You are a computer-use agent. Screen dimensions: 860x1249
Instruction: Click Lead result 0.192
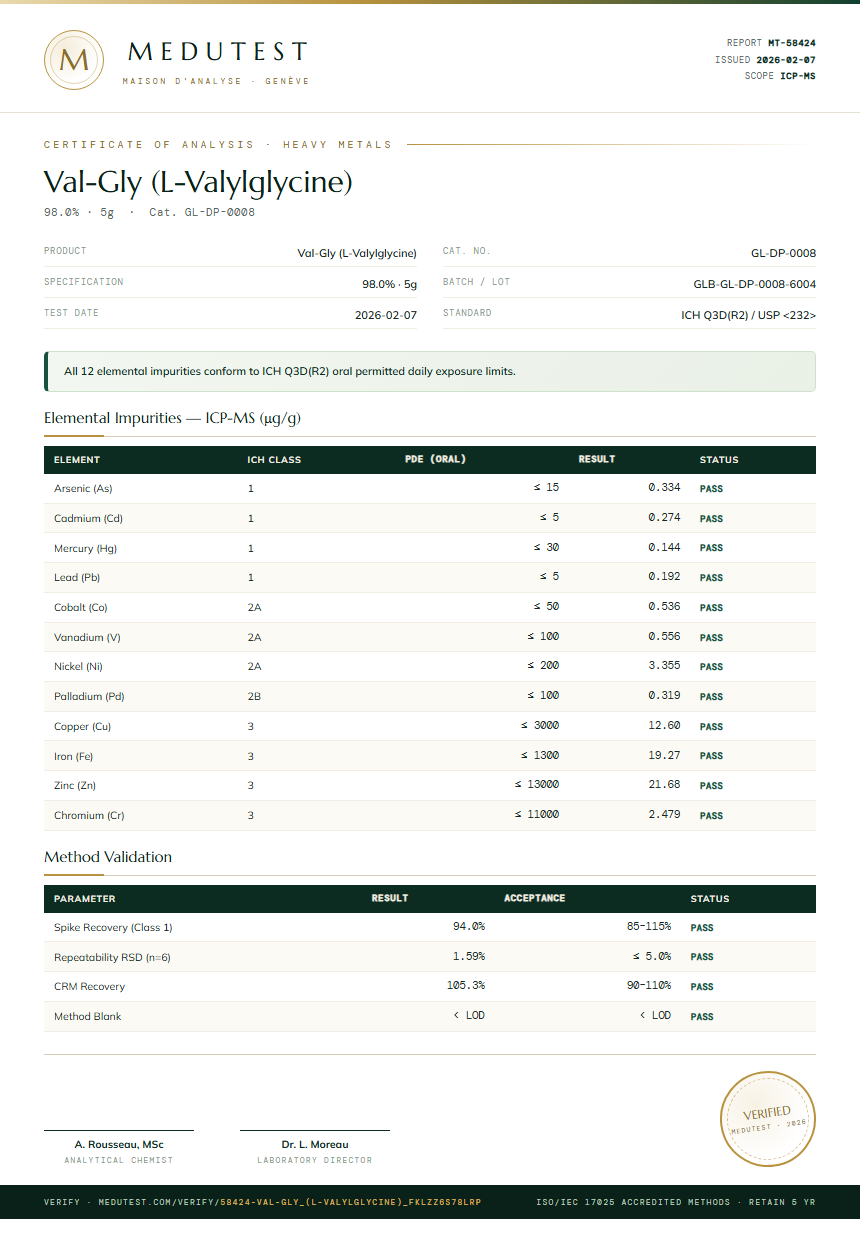664,577
